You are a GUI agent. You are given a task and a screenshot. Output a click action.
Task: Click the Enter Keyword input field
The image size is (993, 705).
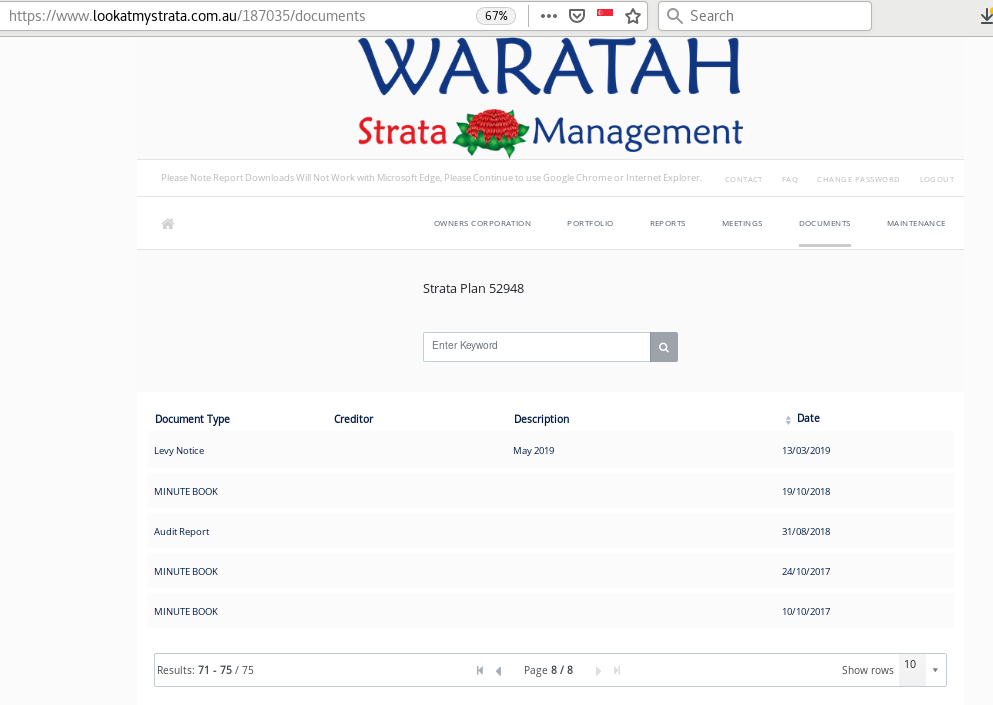536,347
